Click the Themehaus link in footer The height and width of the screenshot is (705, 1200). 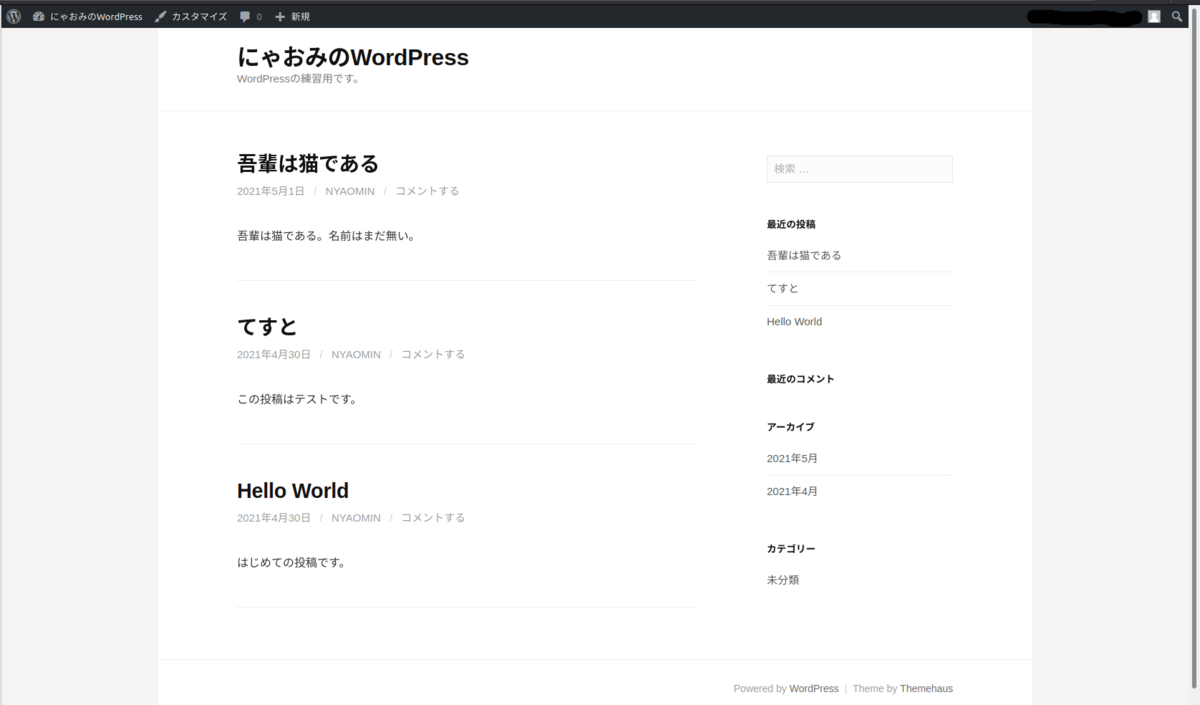(926, 689)
